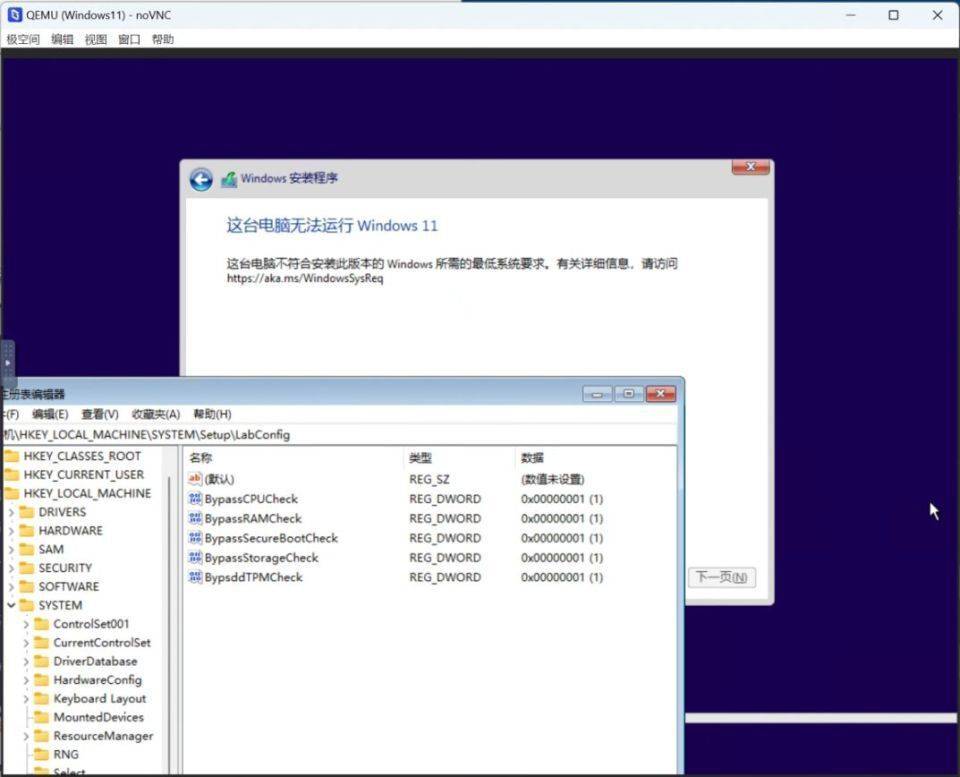
Task: Click the DRIVERS folder icon
Action: coord(27,512)
